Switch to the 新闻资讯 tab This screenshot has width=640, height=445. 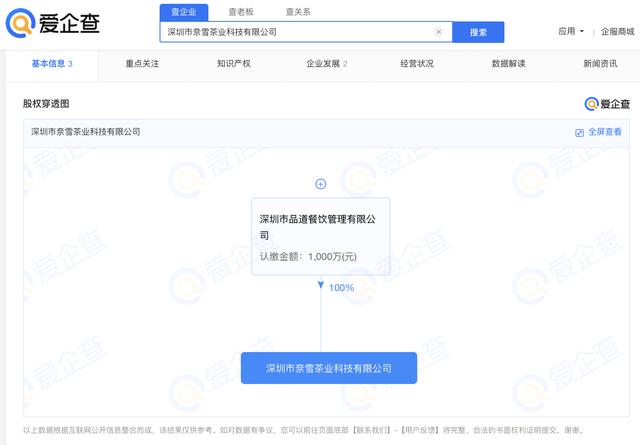click(x=600, y=64)
